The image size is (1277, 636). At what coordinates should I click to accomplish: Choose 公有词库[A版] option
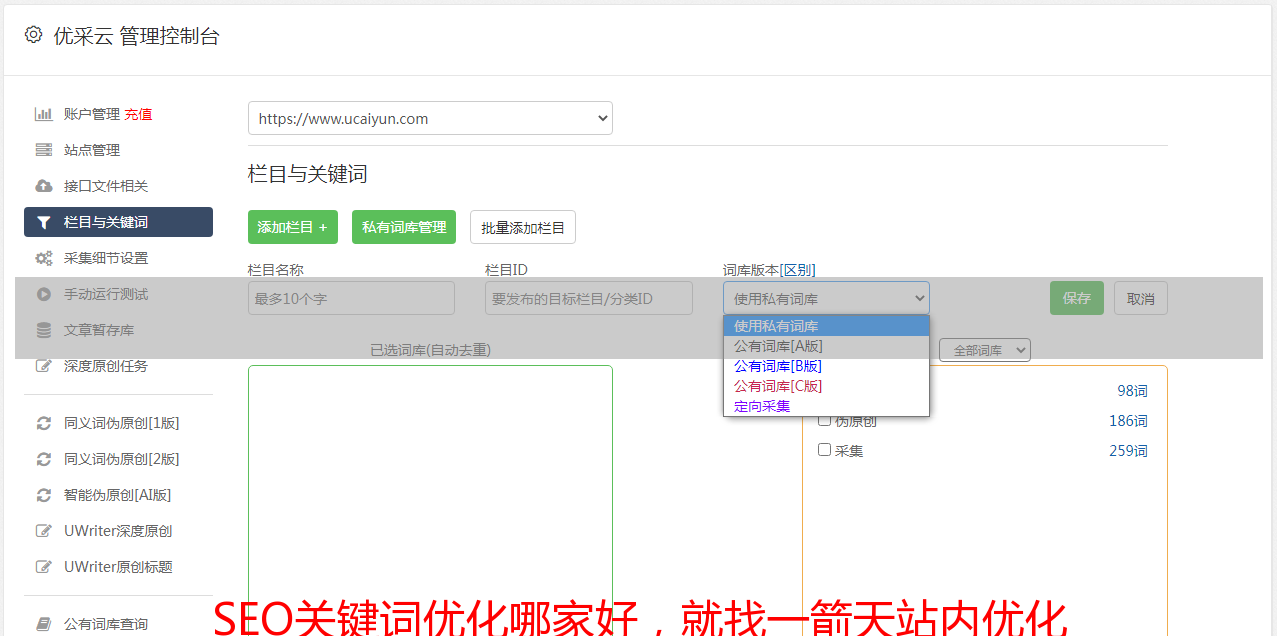[826, 346]
